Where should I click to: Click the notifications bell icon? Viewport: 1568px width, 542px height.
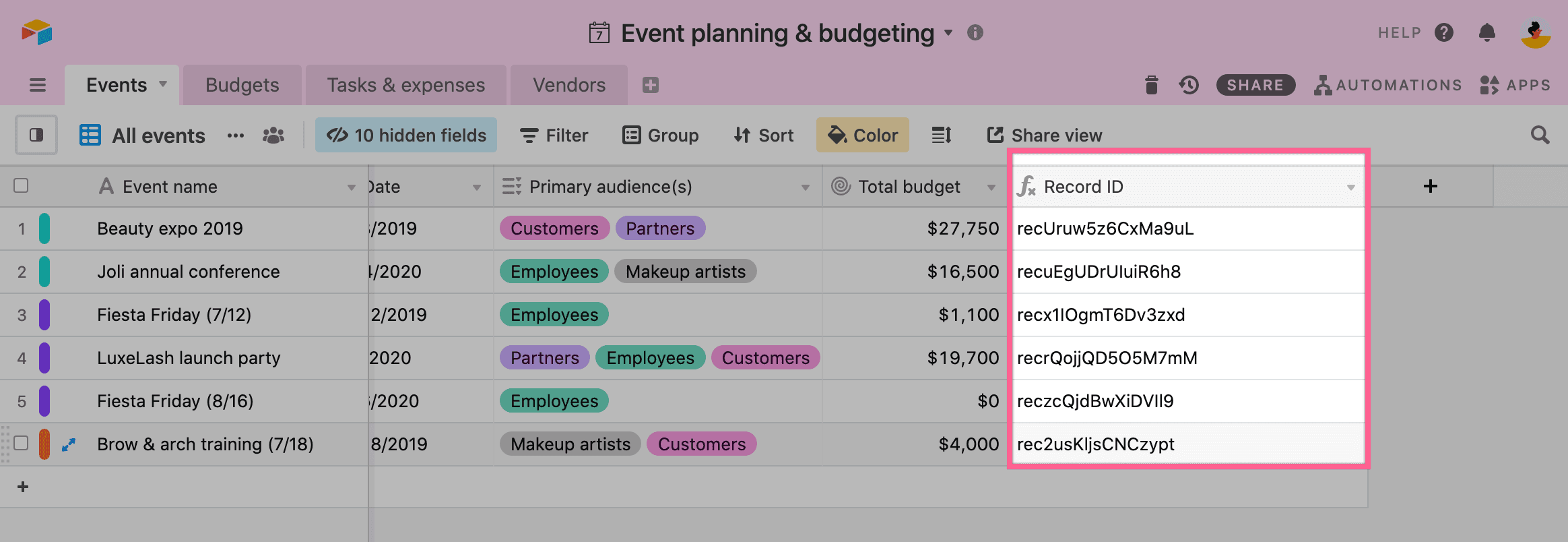[1487, 32]
